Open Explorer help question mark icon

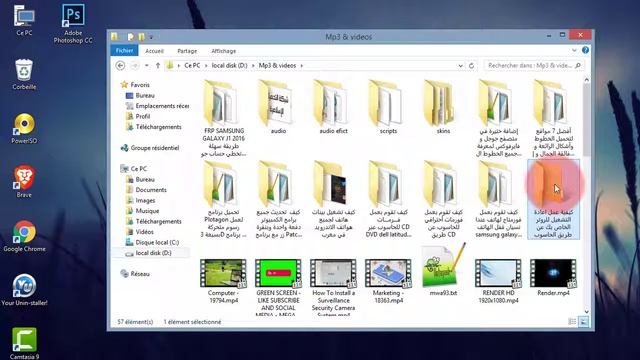point(585,50)
